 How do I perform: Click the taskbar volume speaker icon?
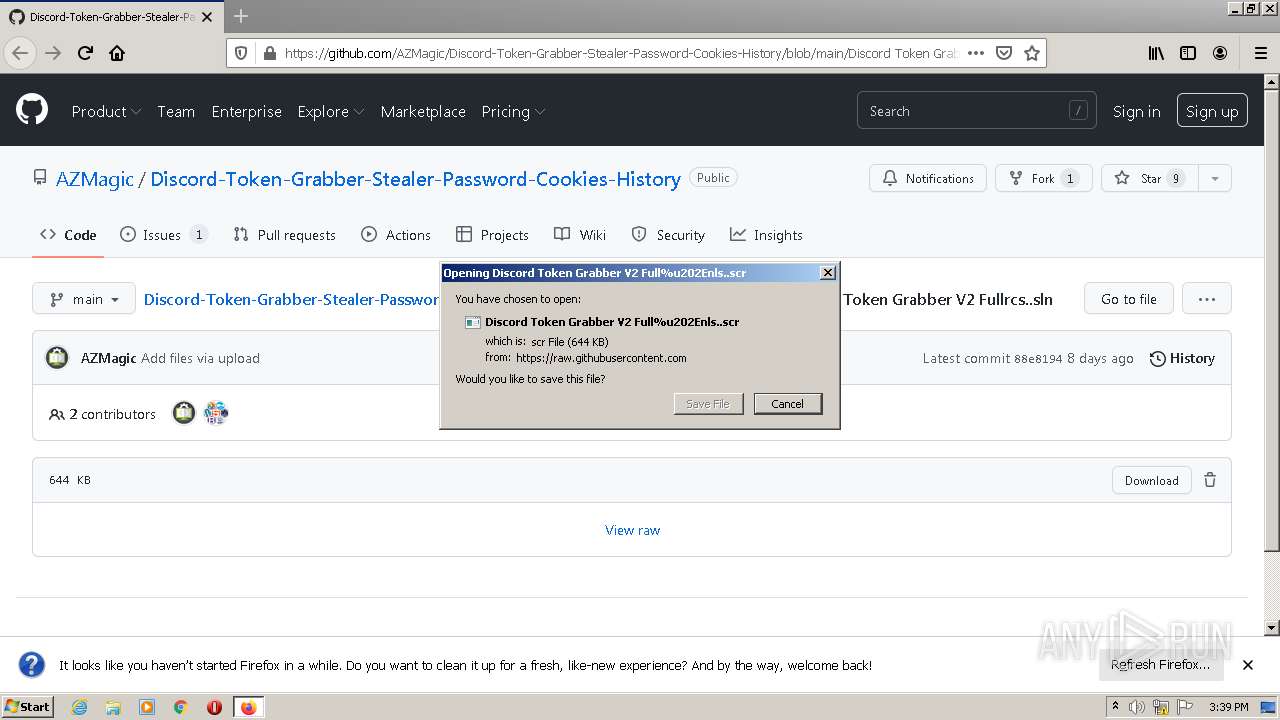[1136, 707]
